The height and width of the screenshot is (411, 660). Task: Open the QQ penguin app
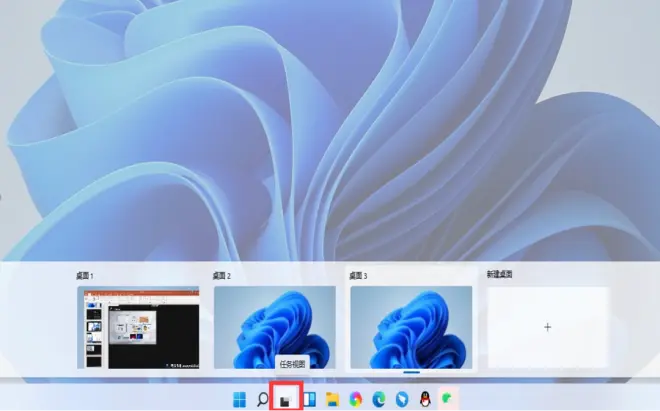(425, 400)
